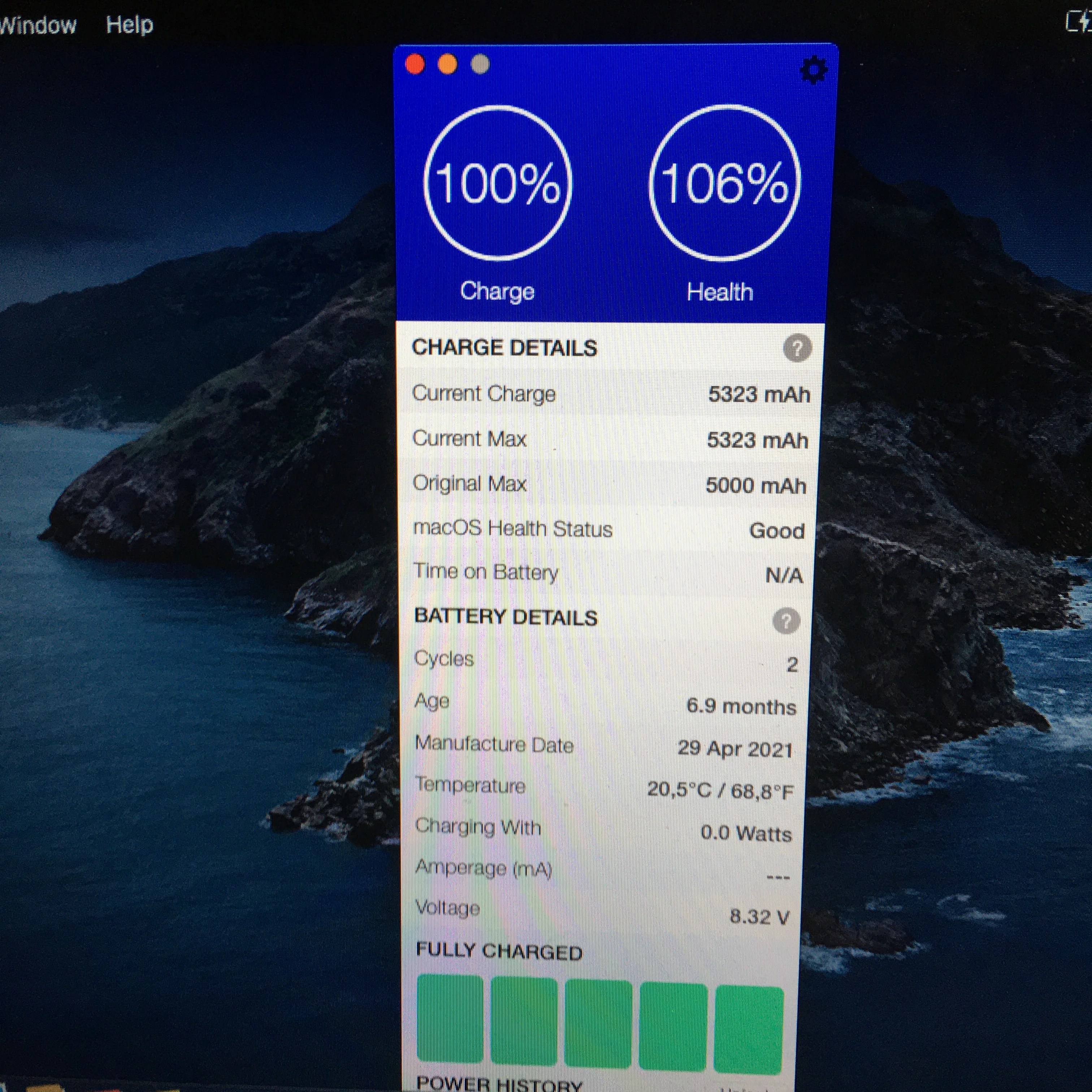The width and height of the screenshot is (1092, 1092).
Task: Open the Help menu
Action: click(129, 24)
